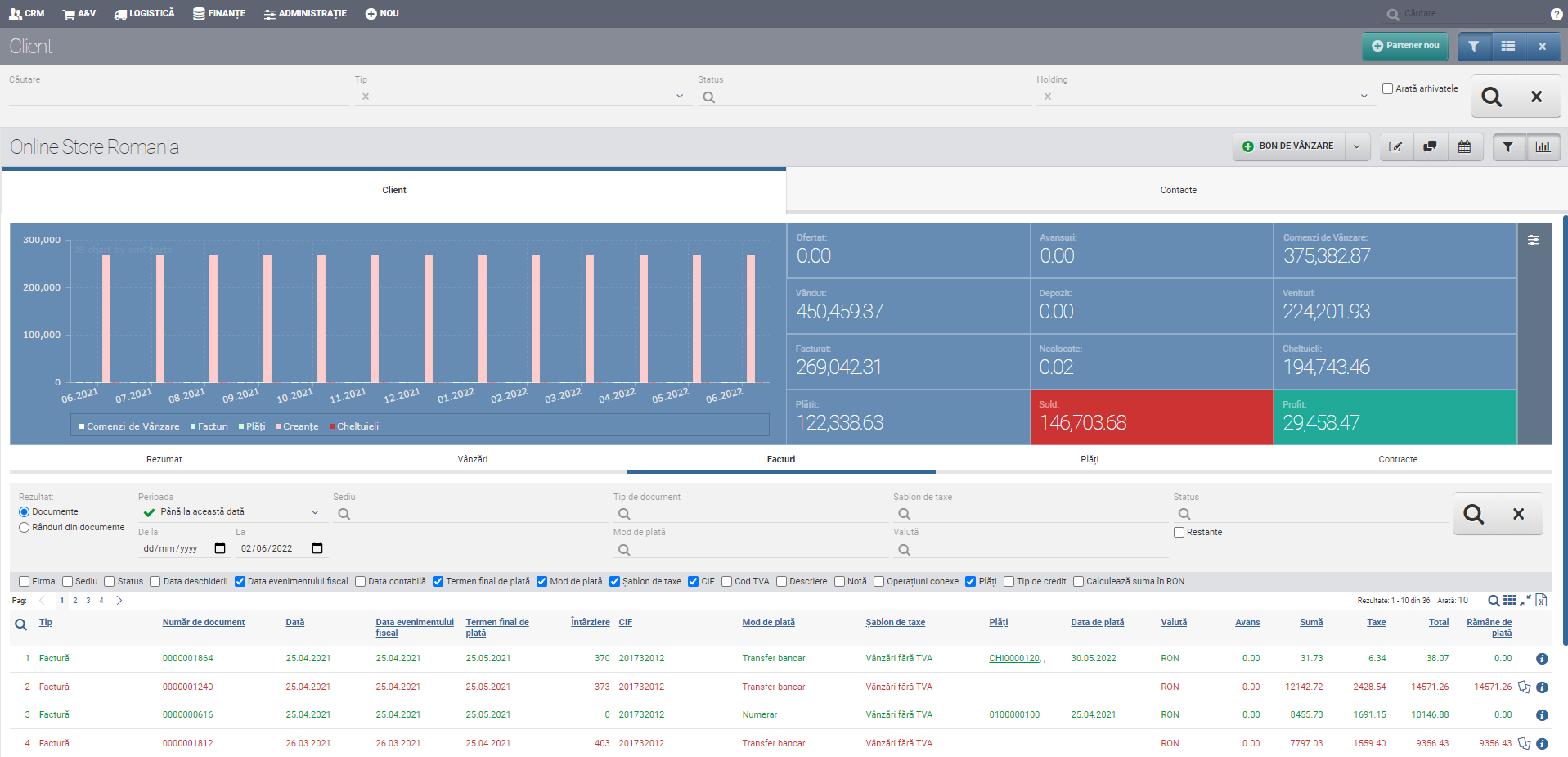Image resolution: width=1568 pixels, height=757 pixels.
Task: Click the chart settings sliders icon
Action: [1534, 240]
